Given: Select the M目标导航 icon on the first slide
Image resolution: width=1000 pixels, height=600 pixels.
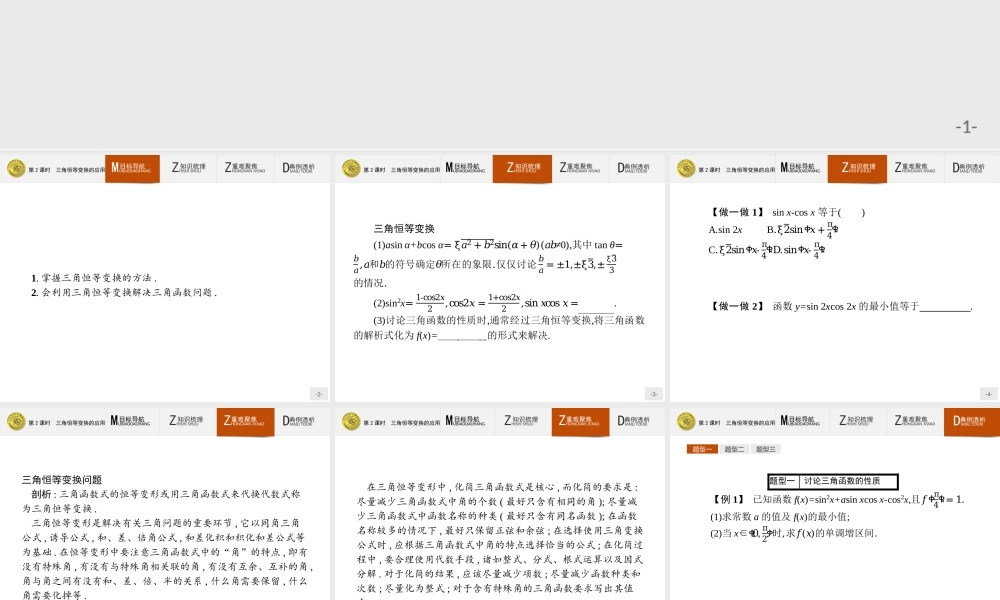Looking at the screenshot, I should [x=133, y=168].
